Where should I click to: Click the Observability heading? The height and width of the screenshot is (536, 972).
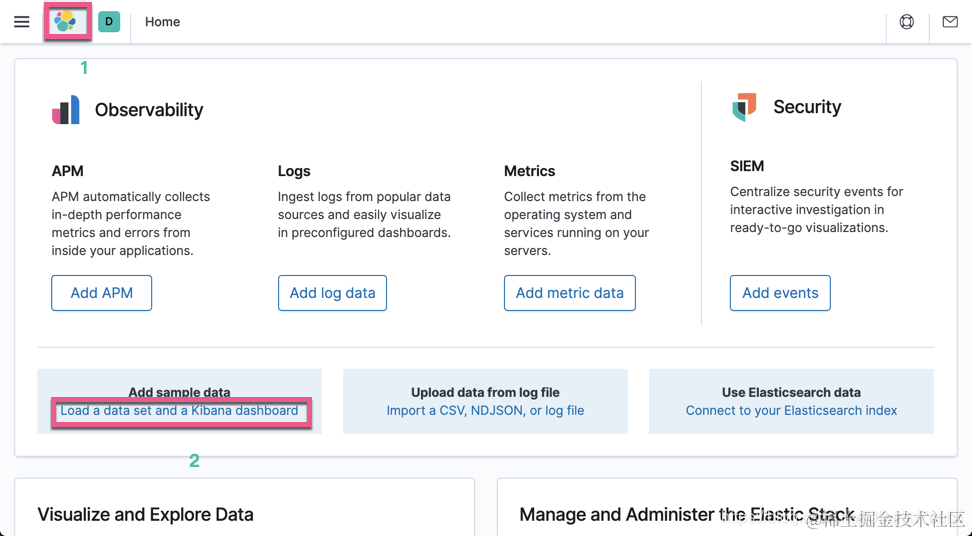pos(149,110)
